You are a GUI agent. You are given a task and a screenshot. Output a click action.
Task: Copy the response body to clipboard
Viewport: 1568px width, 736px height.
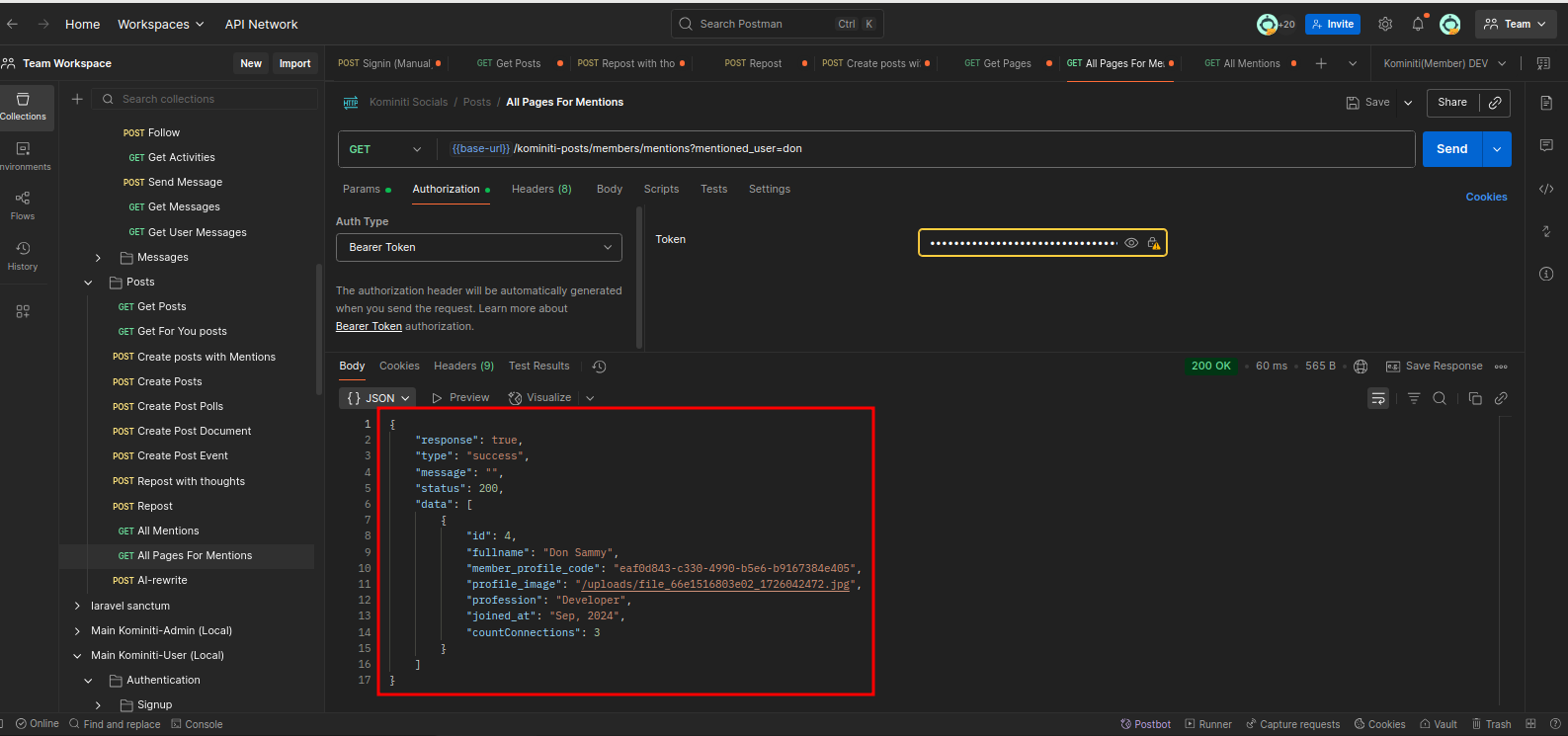click(1475, 398)
